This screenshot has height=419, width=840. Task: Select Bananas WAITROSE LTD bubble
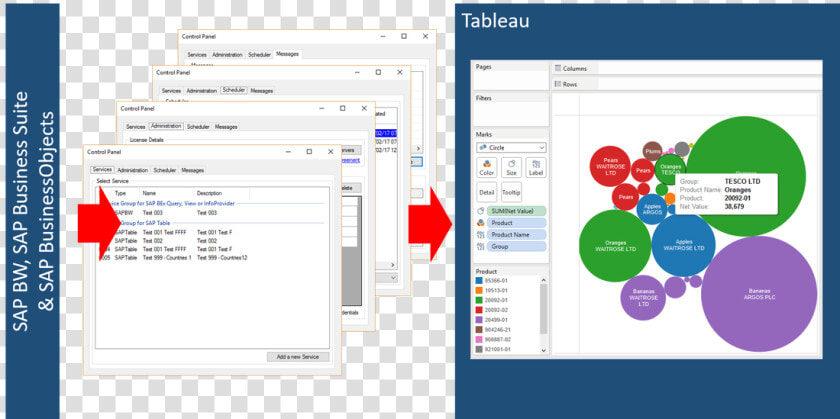(643, 298)
